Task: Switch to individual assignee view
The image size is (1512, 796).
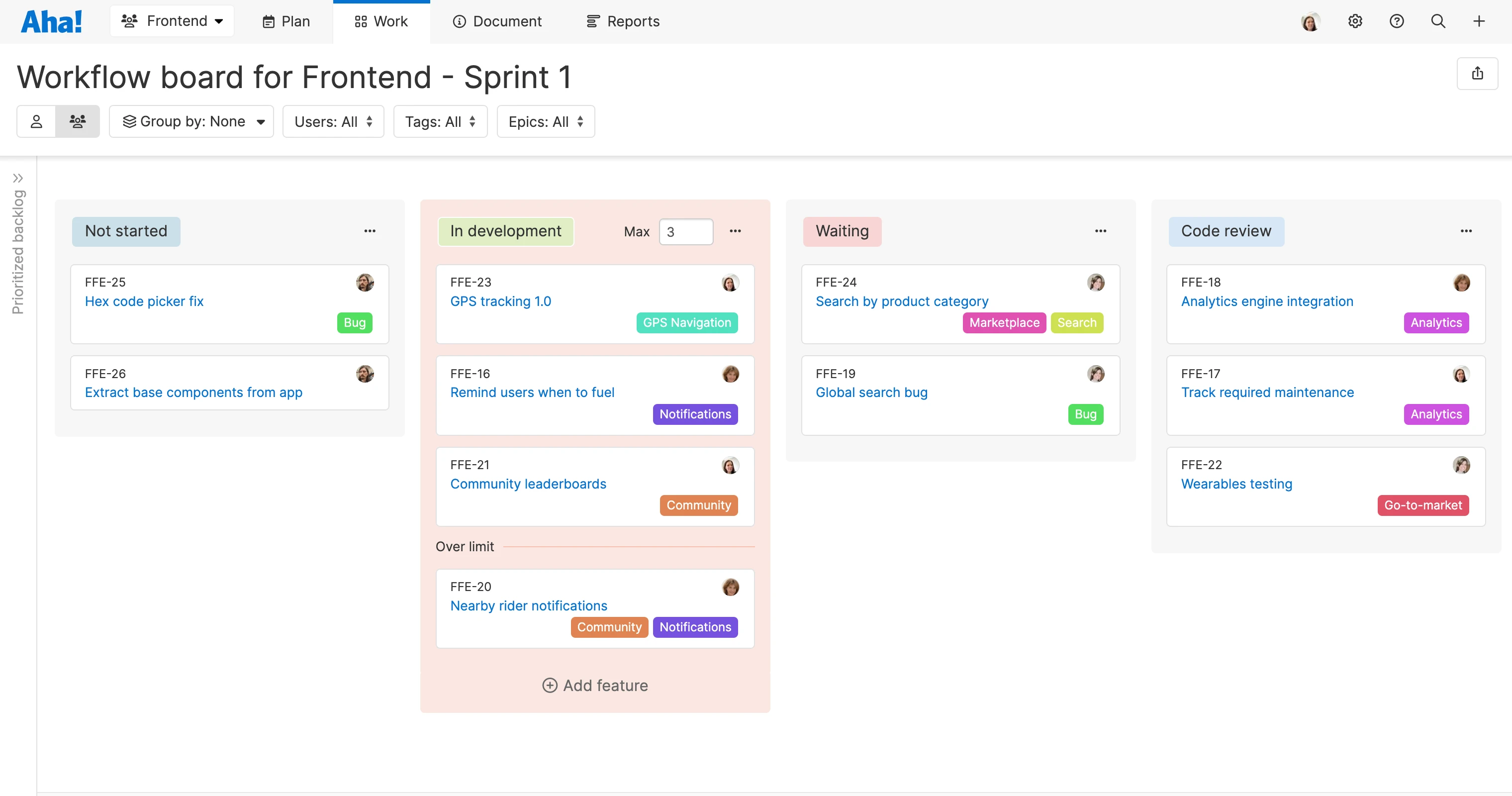Action: (36, 121)
